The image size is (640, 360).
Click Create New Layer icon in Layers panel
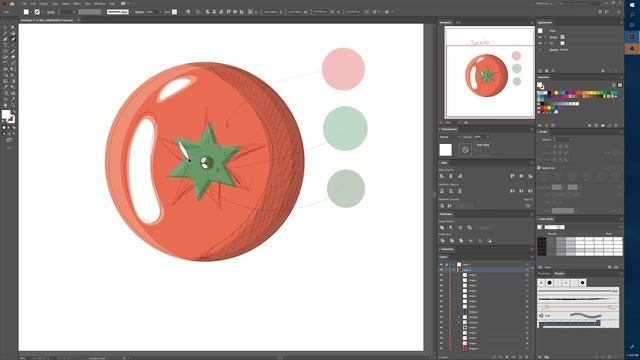521,357
